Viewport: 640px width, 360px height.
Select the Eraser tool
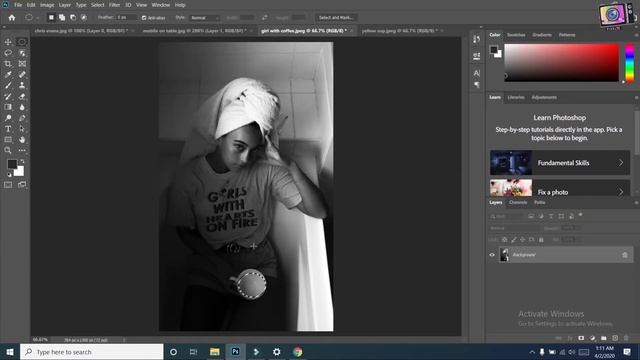pyautogui.click(x=22, y=96)
